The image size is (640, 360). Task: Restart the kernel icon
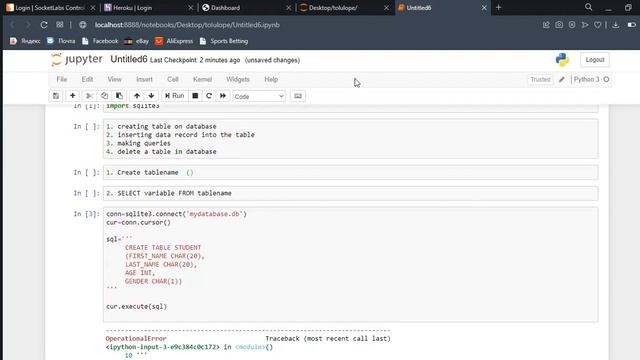(x=209, y=96)
